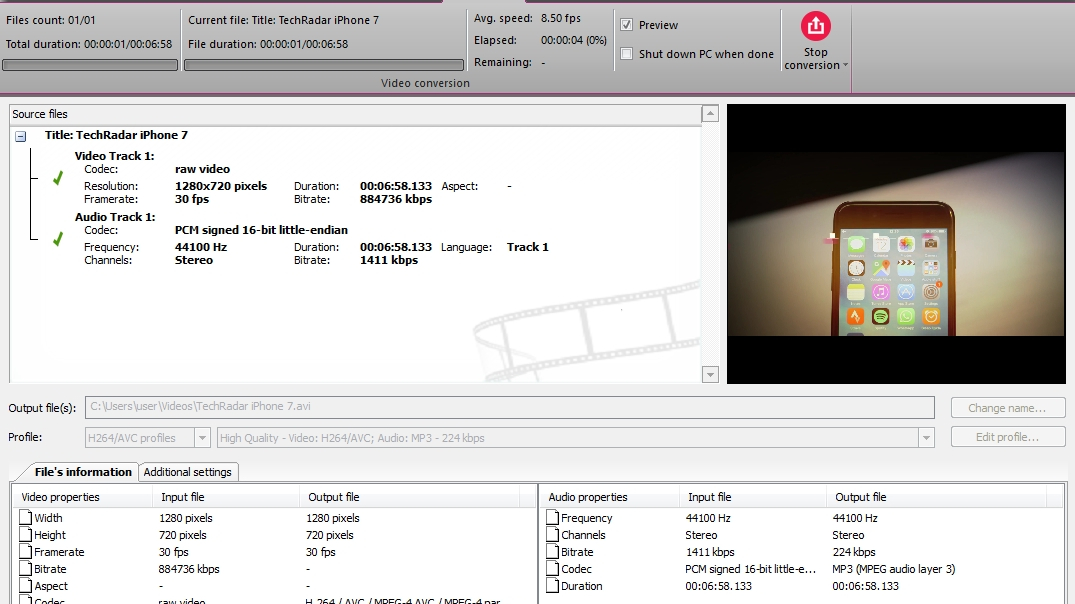
Task: Click the '44100 Hz' source track frequency
Action: tap(201, 247)
